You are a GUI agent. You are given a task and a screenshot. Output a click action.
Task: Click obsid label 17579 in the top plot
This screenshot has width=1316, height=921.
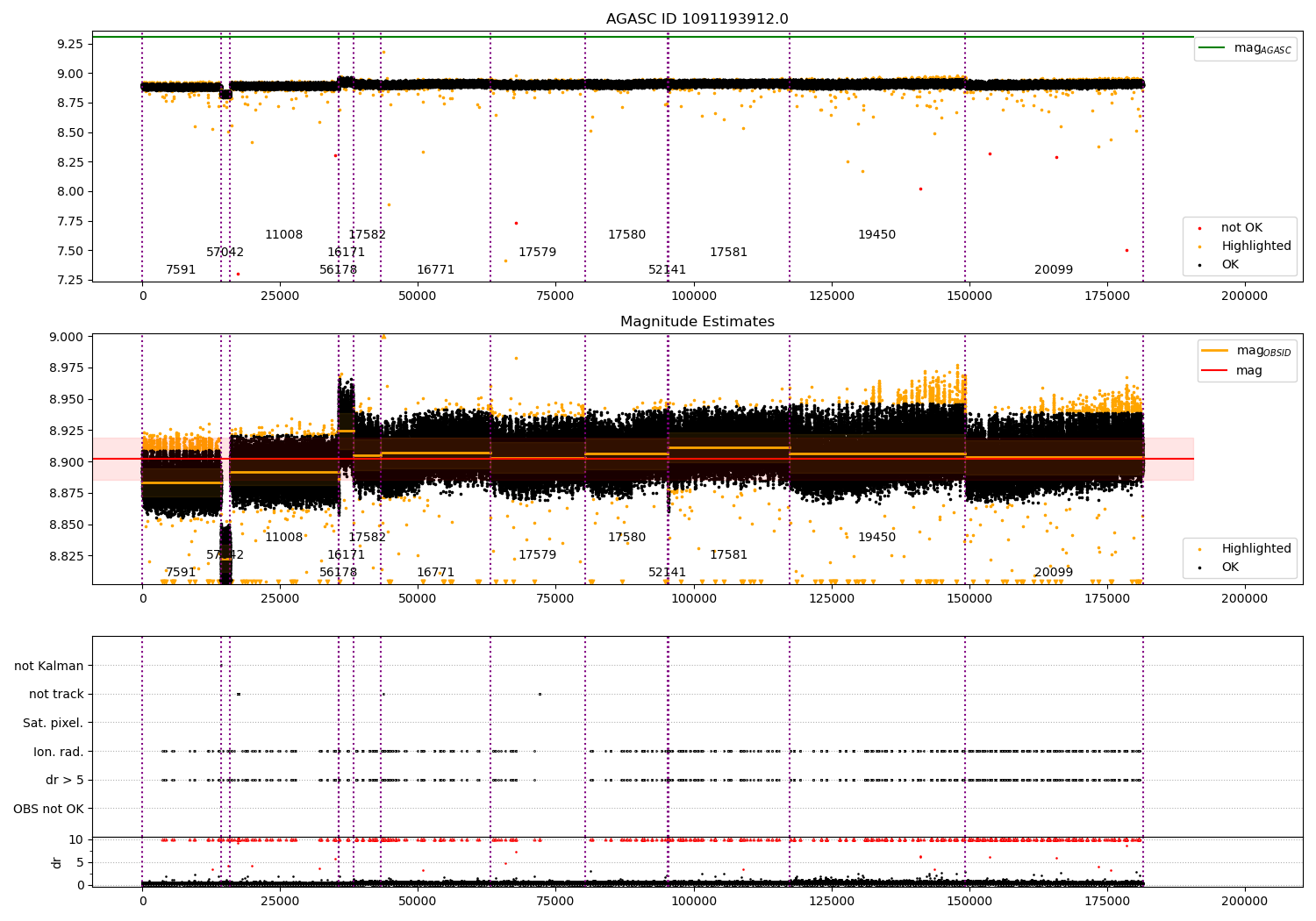537,252
